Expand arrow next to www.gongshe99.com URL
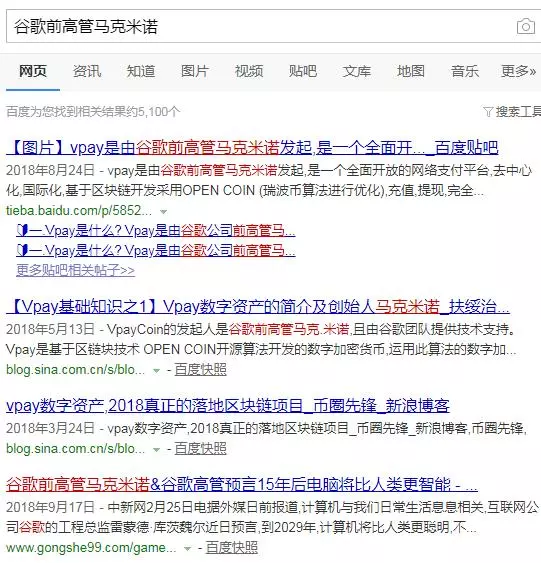 point(187,549)
